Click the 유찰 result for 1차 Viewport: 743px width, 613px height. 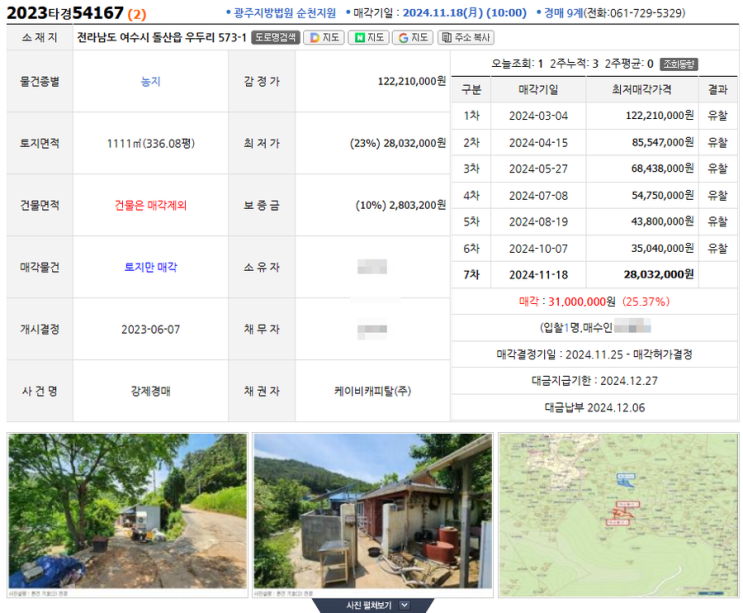(x=717, y=116)
